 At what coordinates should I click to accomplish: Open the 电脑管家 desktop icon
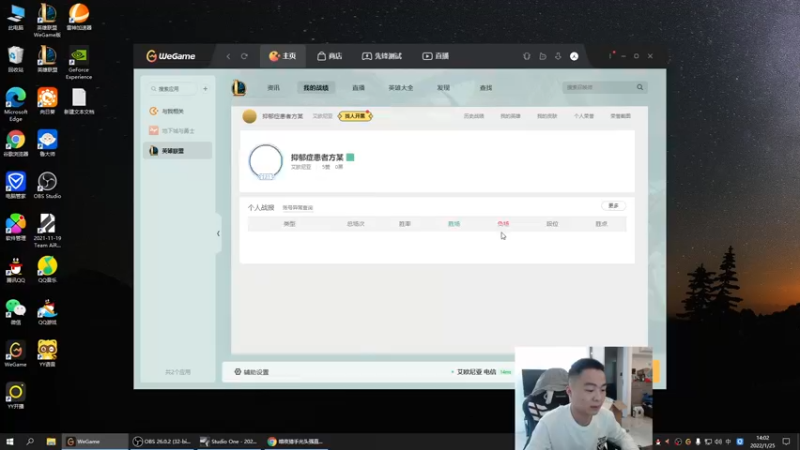click(16, 185)
